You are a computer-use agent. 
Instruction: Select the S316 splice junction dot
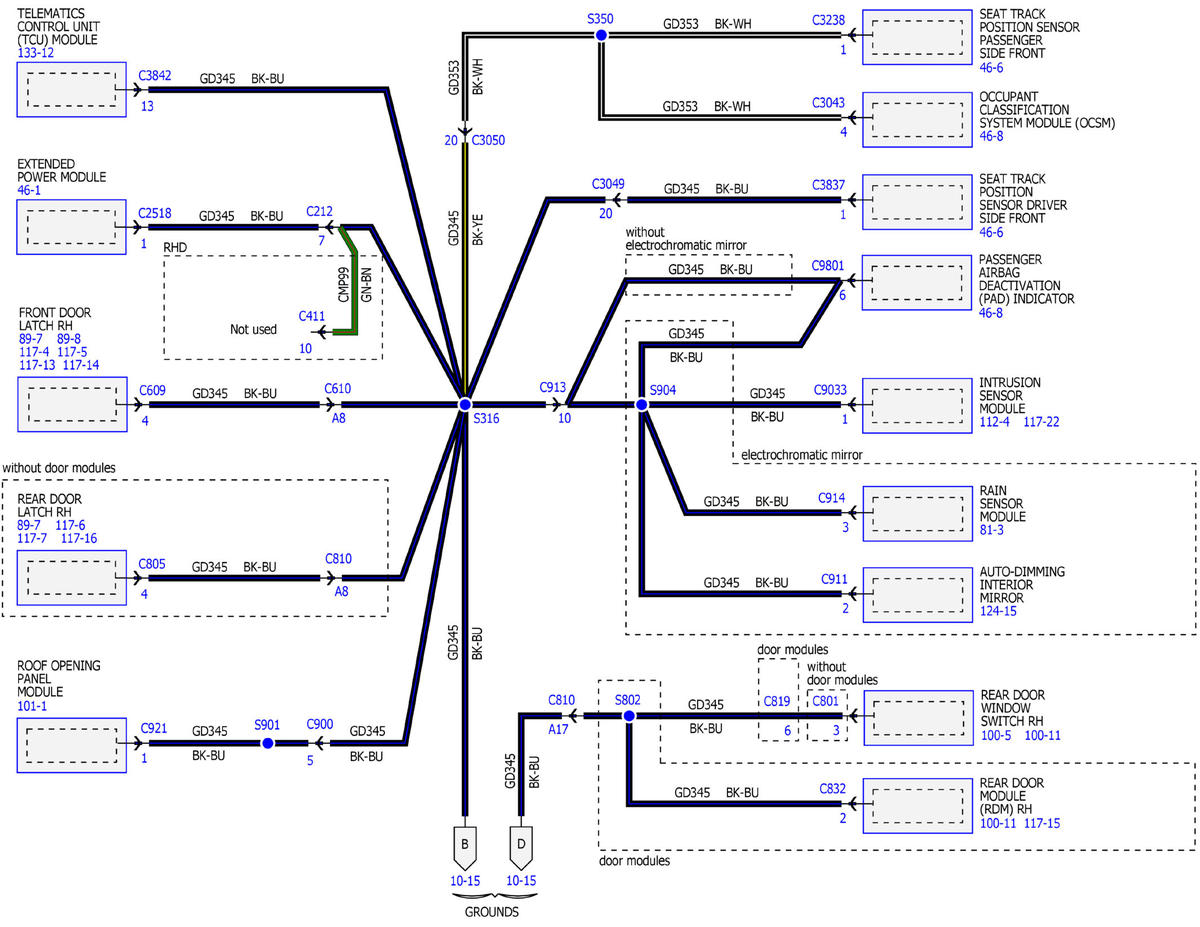coord(464,405)
